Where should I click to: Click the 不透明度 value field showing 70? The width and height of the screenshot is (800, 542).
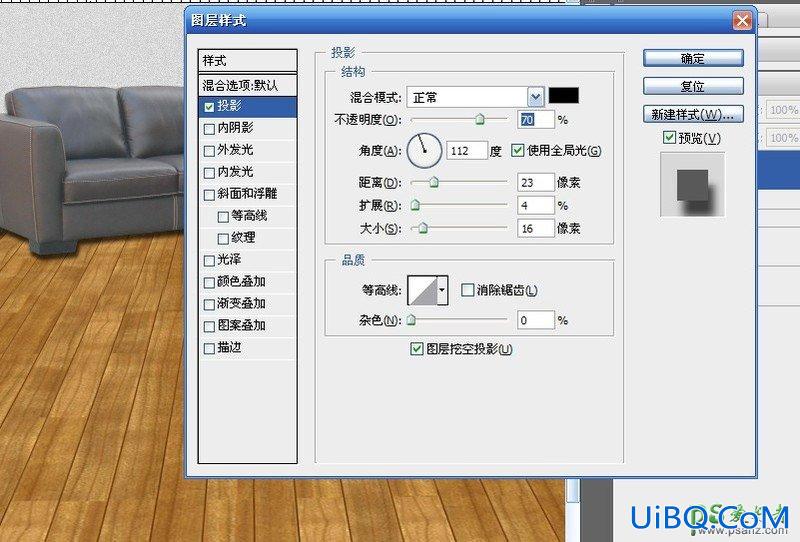point(536,120)
